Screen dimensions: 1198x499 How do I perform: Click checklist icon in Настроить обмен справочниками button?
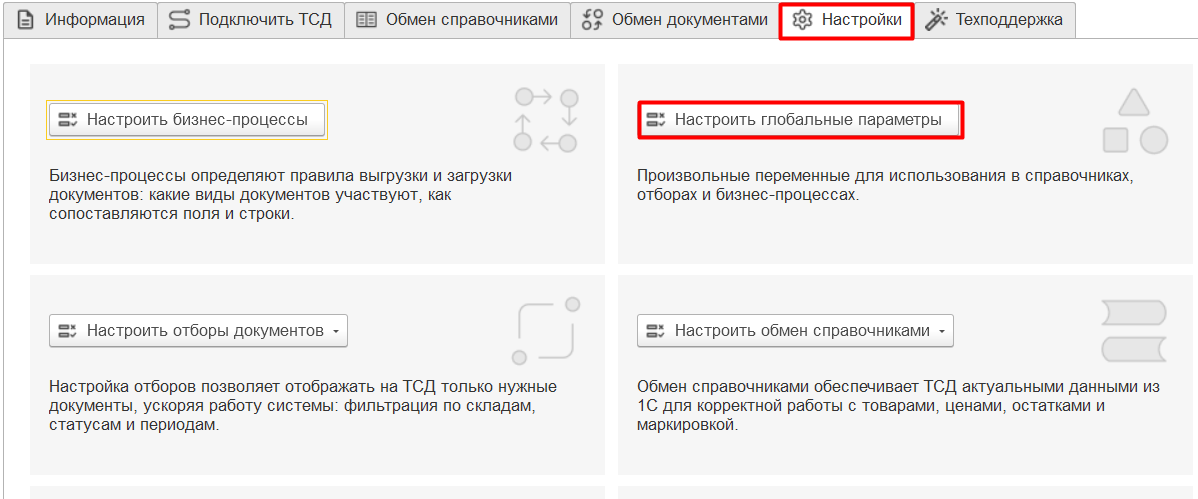(656, 331)
